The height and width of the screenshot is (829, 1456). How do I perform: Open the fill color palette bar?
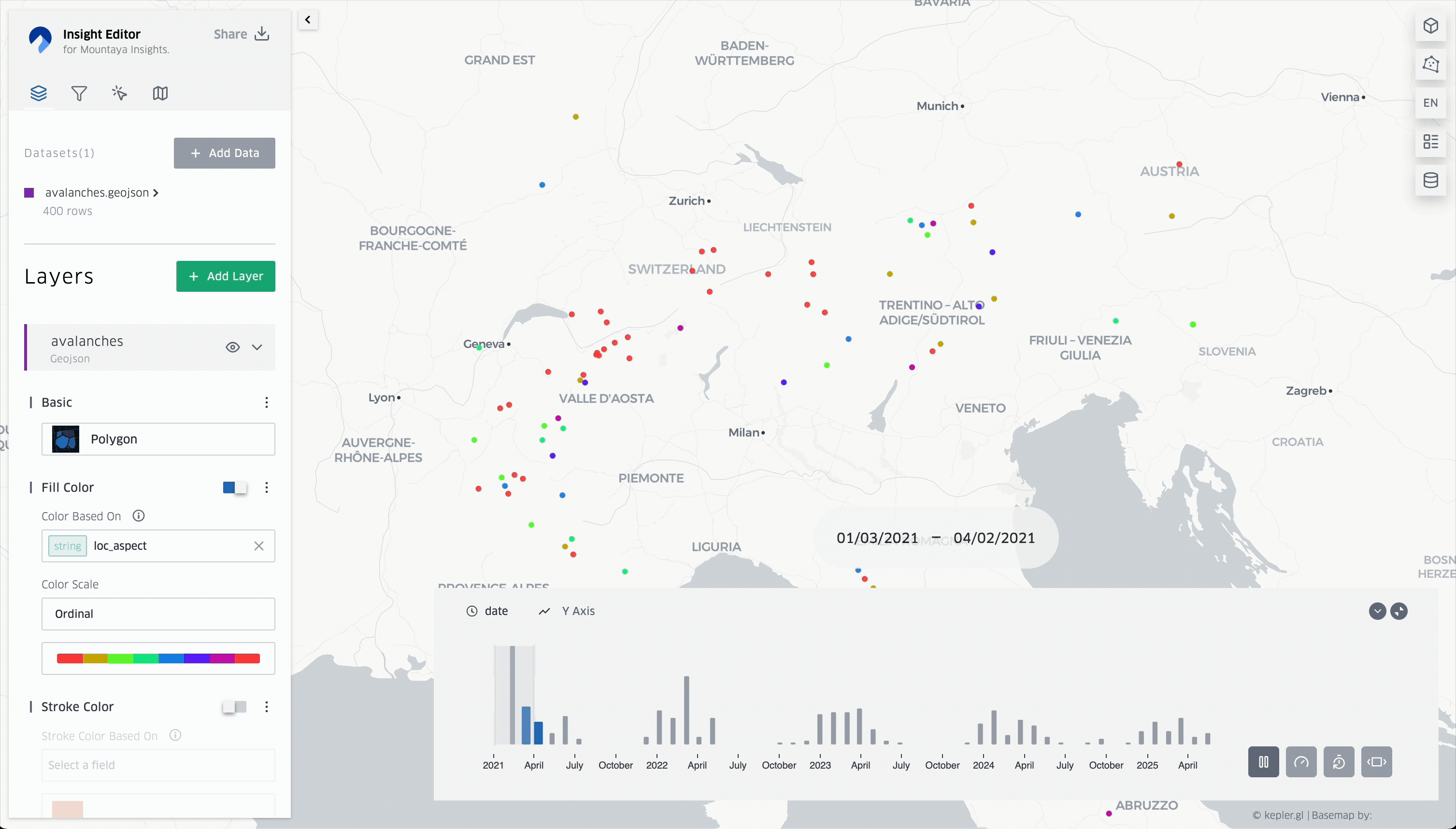158,659
